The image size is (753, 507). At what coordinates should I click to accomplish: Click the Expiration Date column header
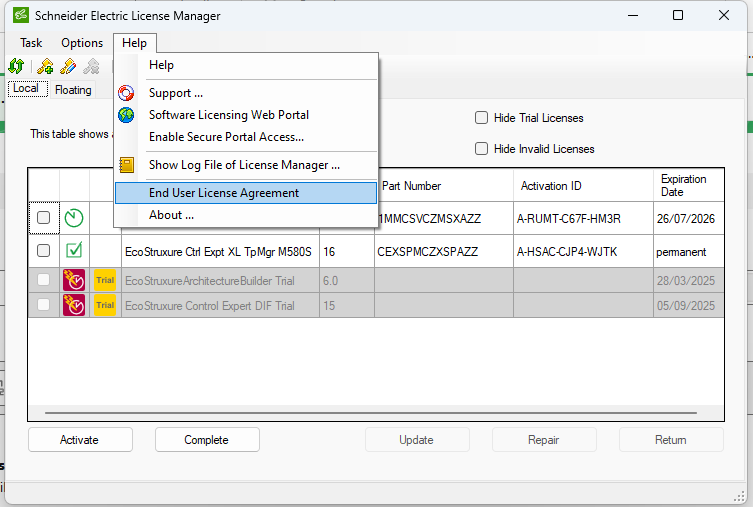click(688, 186)
